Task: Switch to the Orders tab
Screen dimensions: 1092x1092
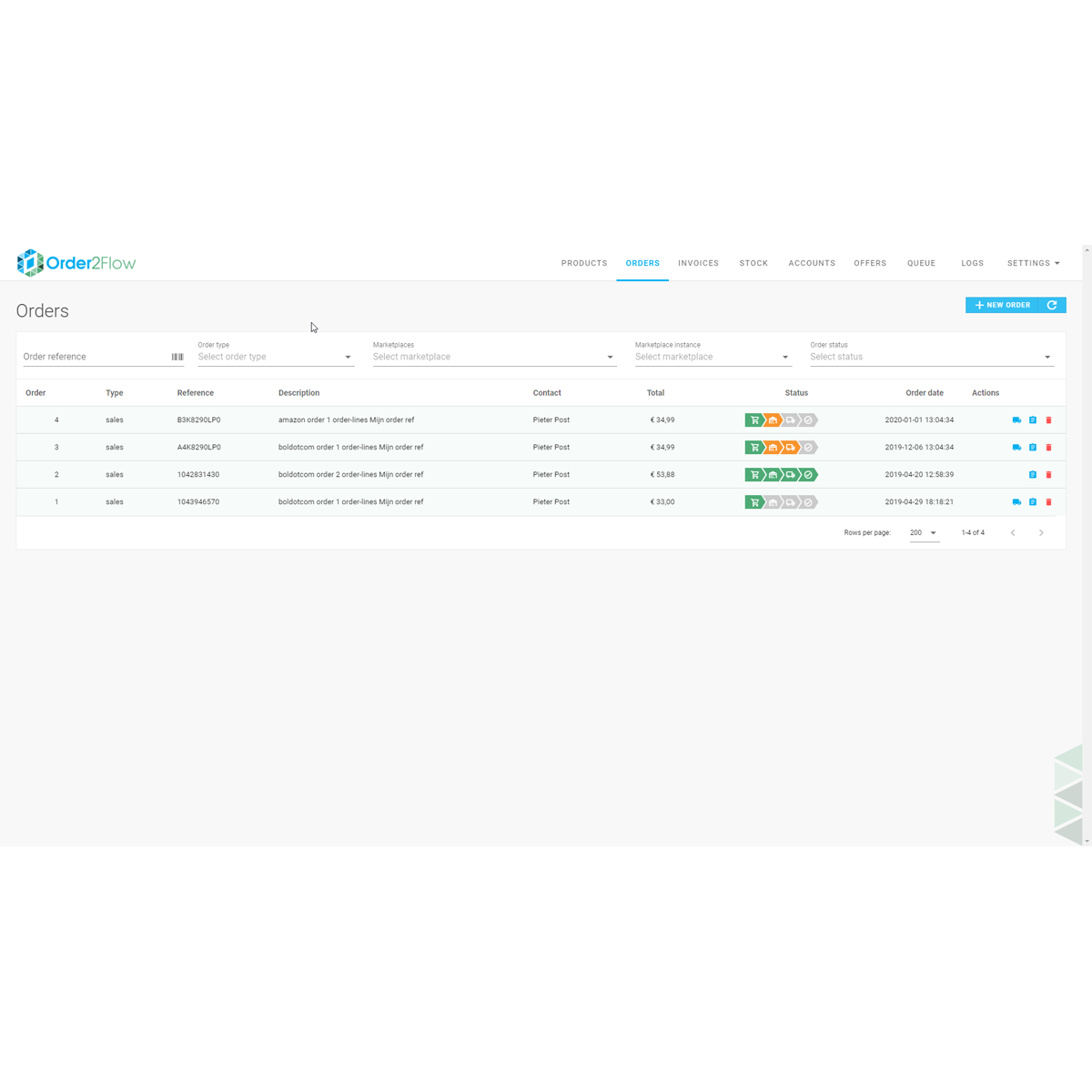Action: click(x=642, y=263)
